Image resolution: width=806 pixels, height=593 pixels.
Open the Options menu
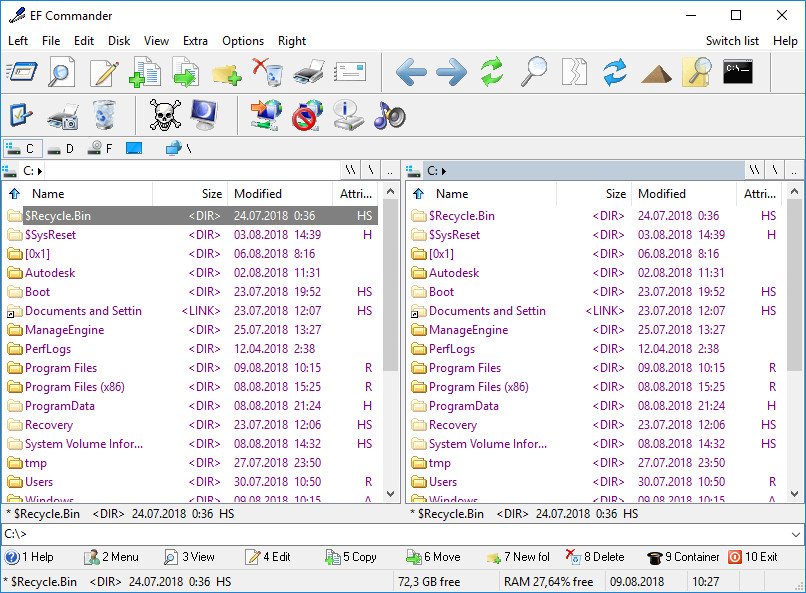pos(242,41)
